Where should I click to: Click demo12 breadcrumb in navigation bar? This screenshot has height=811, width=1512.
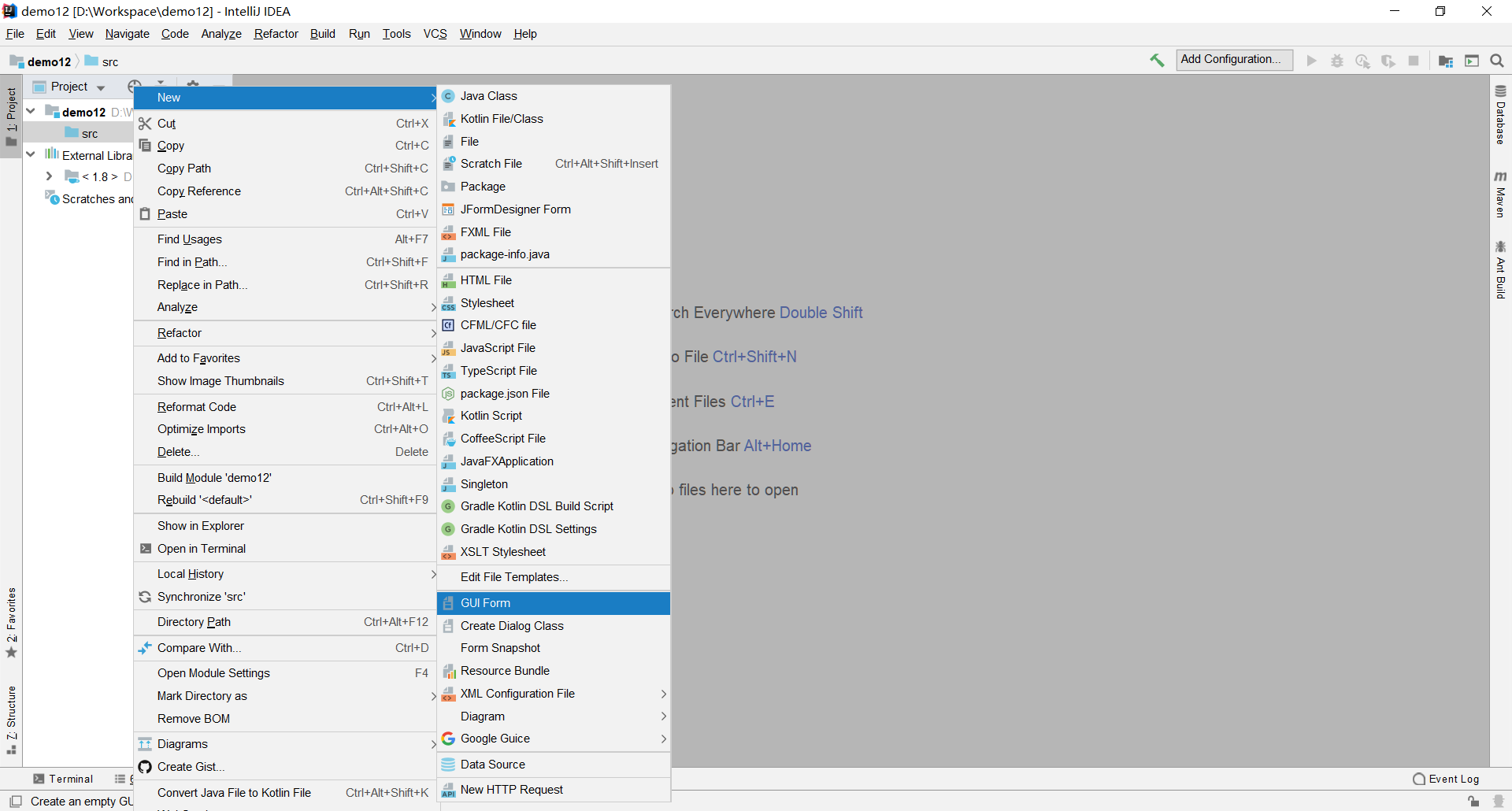click(41, 61)
